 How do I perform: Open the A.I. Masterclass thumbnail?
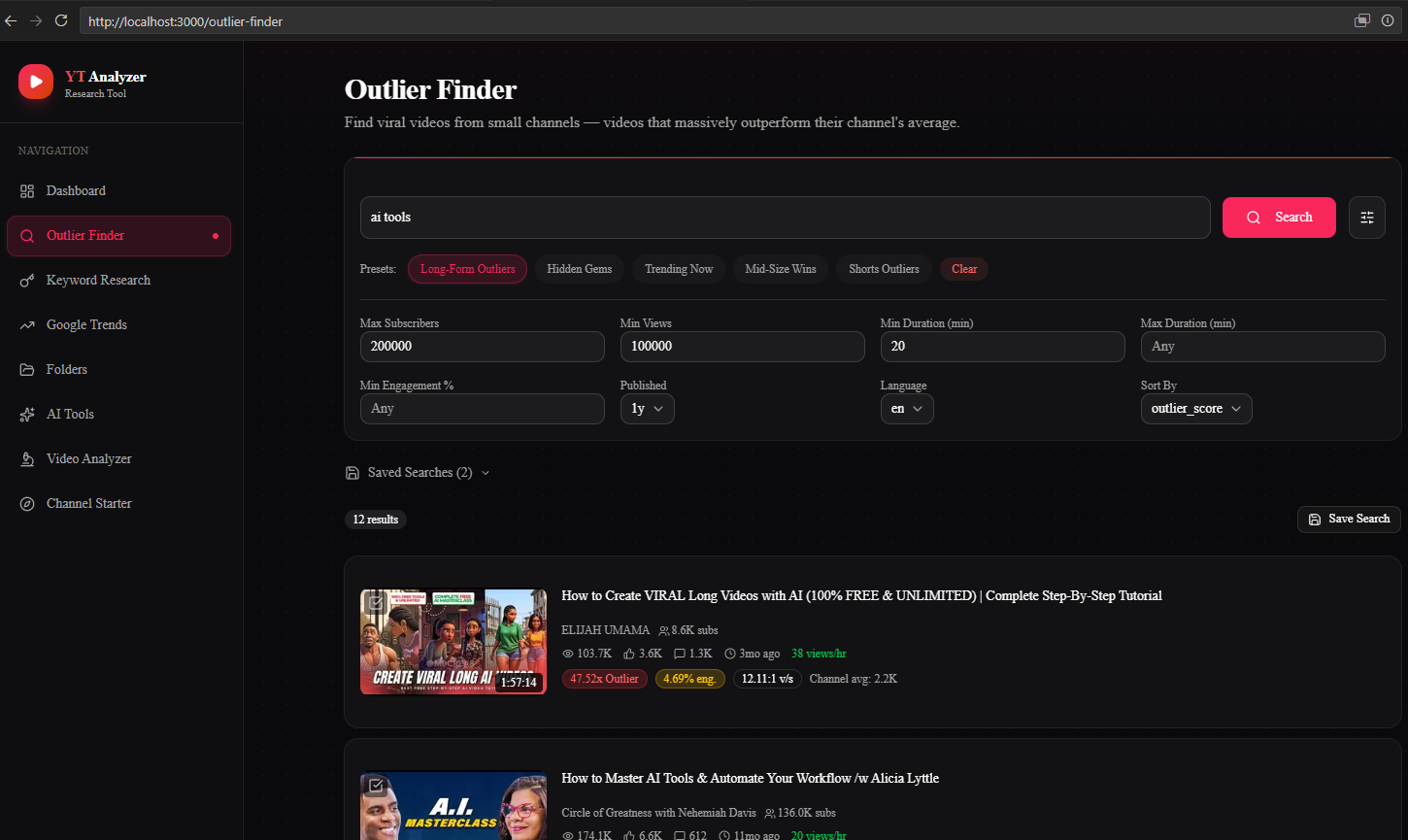pyautogui.click(x=453, y=807)
